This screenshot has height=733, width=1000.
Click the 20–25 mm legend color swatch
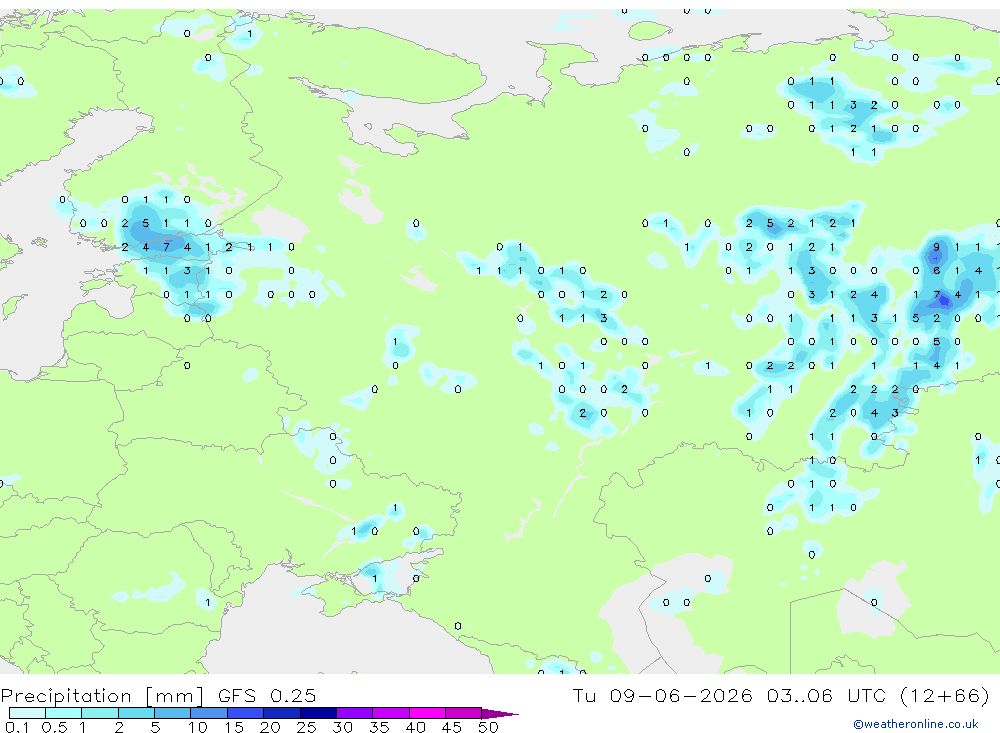[282, 713]
